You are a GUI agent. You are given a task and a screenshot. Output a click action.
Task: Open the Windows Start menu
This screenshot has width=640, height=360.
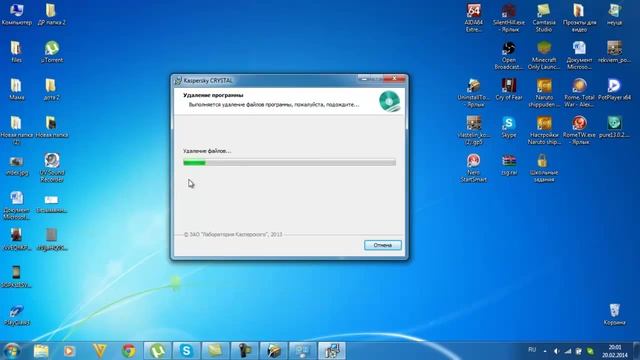(x=12, y=351)
